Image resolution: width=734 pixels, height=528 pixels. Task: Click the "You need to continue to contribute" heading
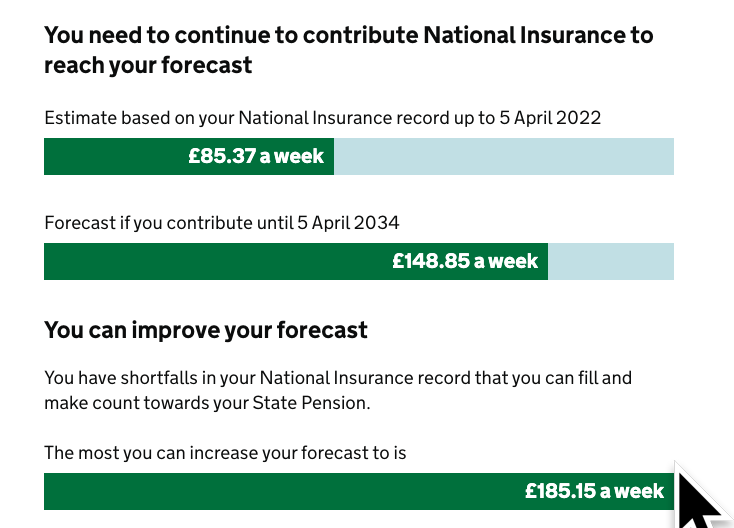coord(230,36)
